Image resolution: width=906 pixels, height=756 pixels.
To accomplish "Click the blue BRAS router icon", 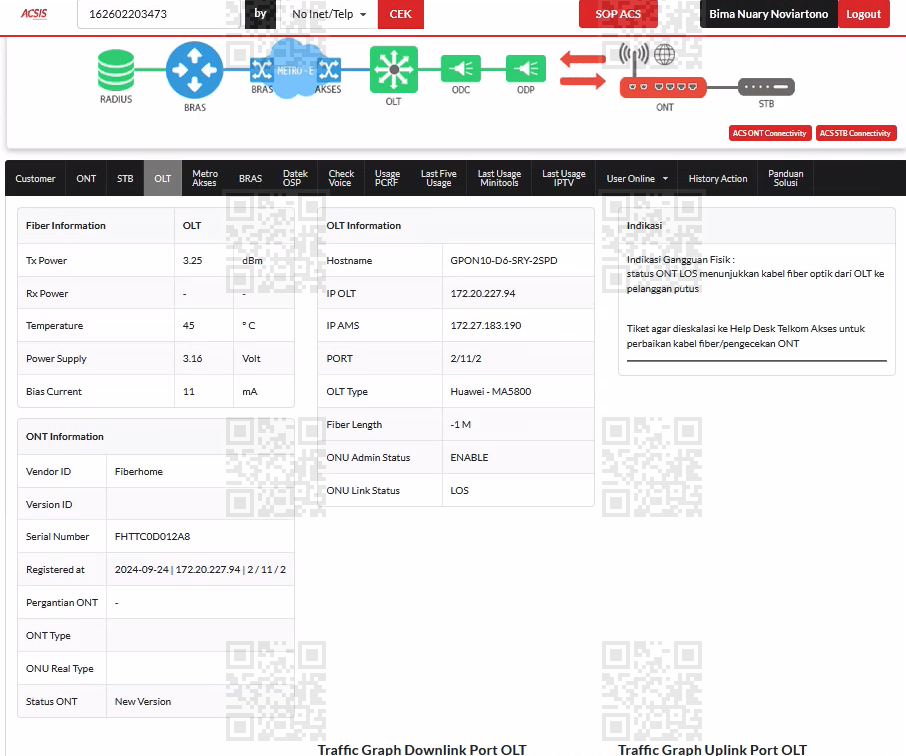I will tap(195, 70).
